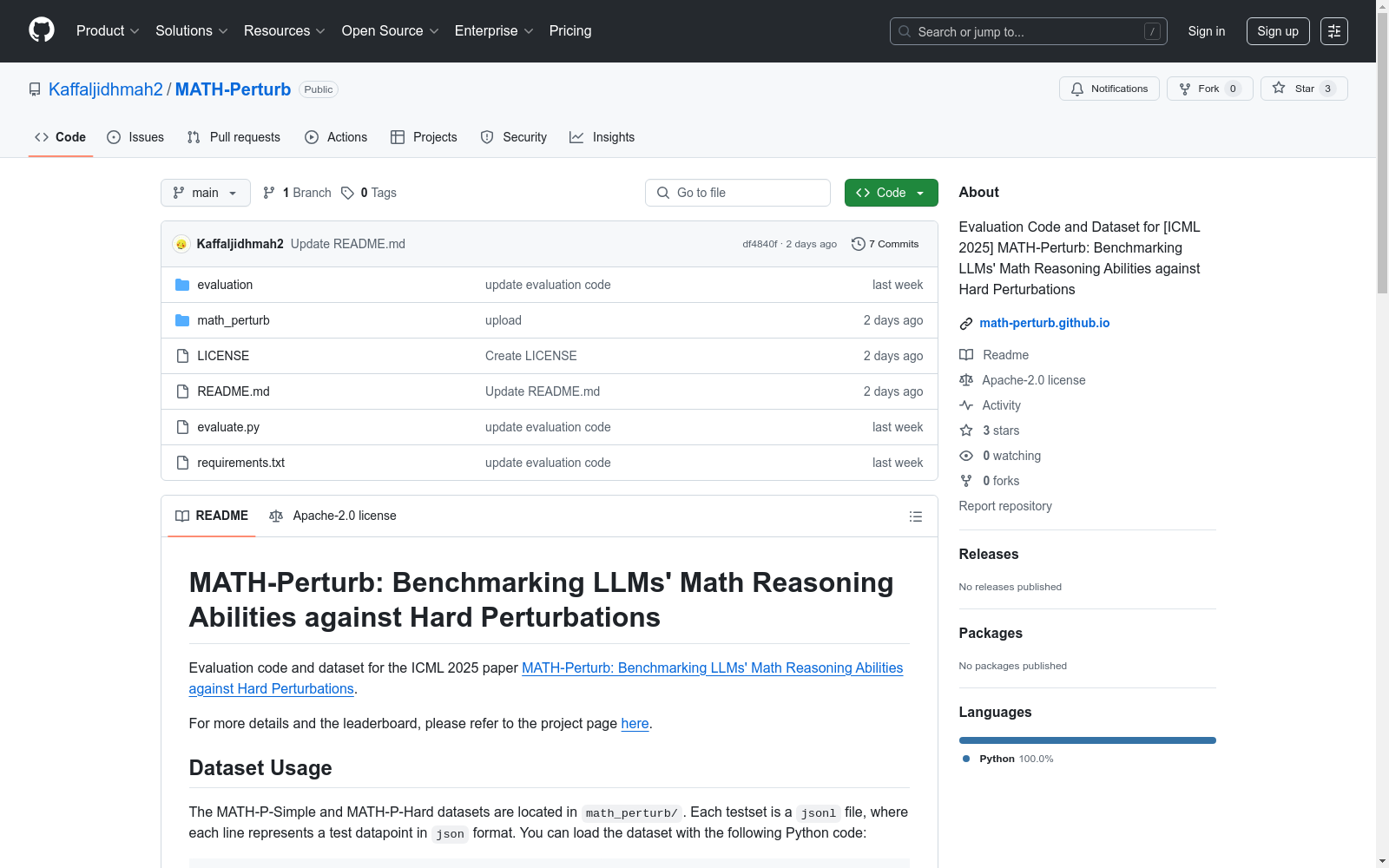Click the 'upload' commit message
The width and height of the screenshot is (1389, 868).
[x=504, y=320]
